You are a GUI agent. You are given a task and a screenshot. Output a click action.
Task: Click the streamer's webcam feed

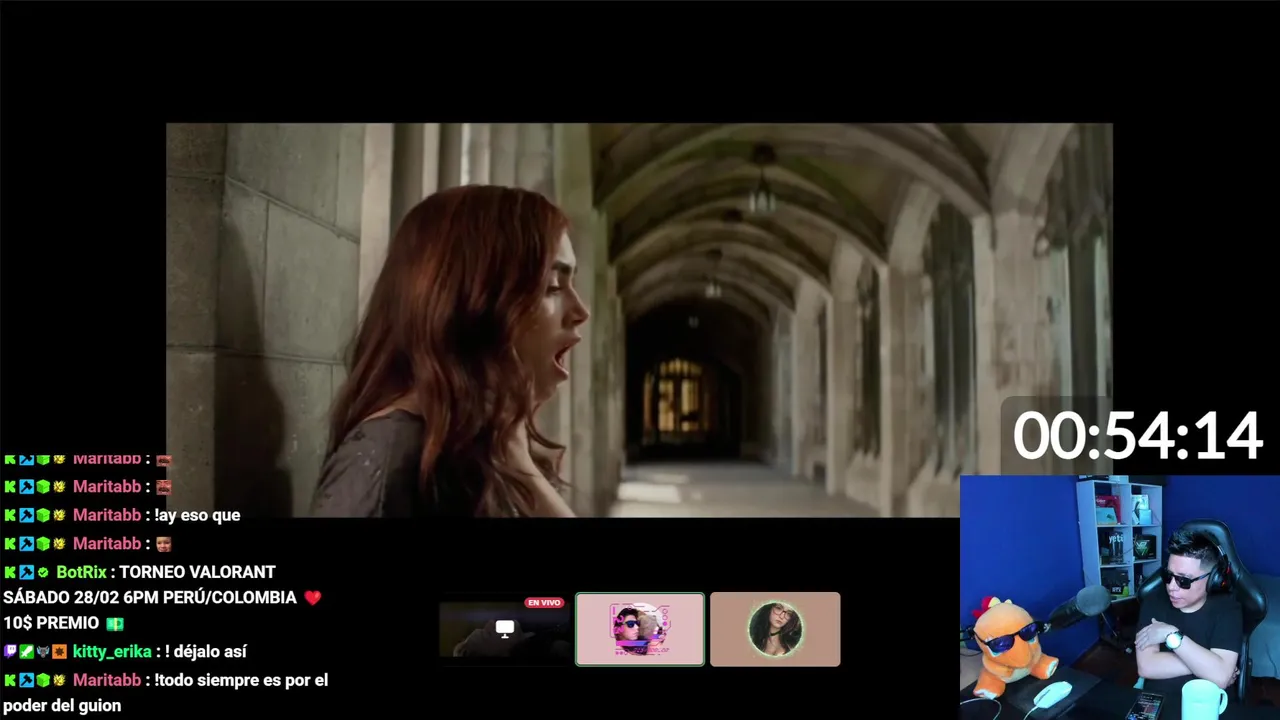pyautogui.click(x=1120, y=597)
